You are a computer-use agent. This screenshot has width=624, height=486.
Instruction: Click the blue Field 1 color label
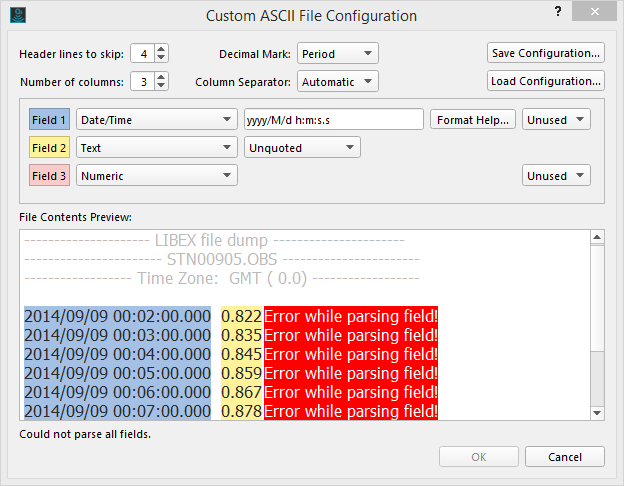(x=49, y=120)
